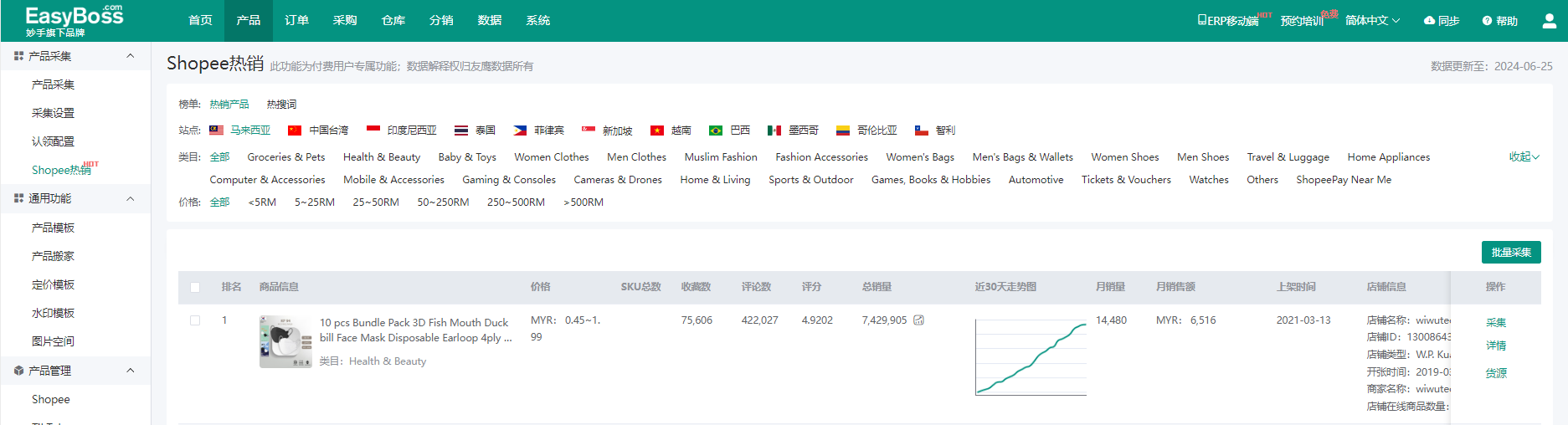Screen dimensions: 1568x425
Task: Select the Vietnam flag site
Action: pyautogui.click(x=657, y=131)
